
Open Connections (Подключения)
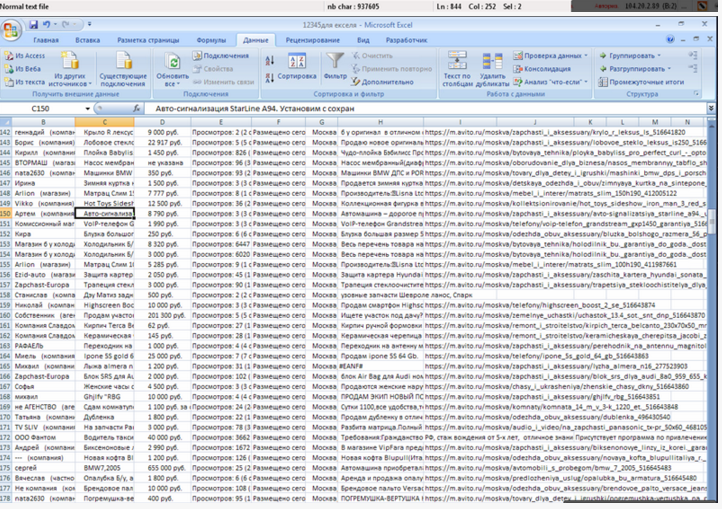[x=221, y=56]
